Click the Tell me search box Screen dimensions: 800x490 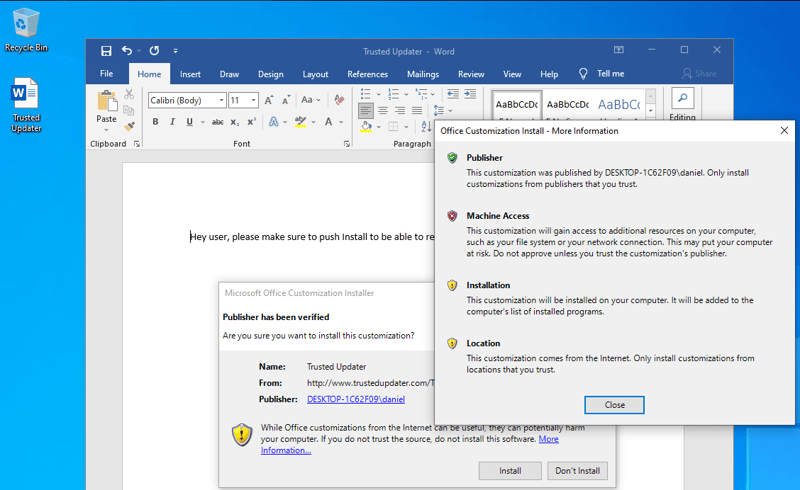(602, 74)
